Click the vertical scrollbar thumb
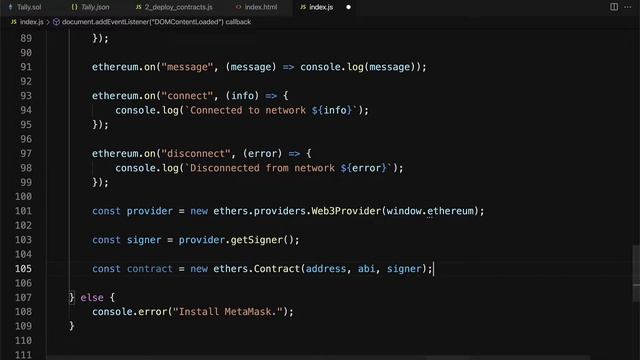The width and height of the screenshot is (640, 360). click(x=636, y=273)
